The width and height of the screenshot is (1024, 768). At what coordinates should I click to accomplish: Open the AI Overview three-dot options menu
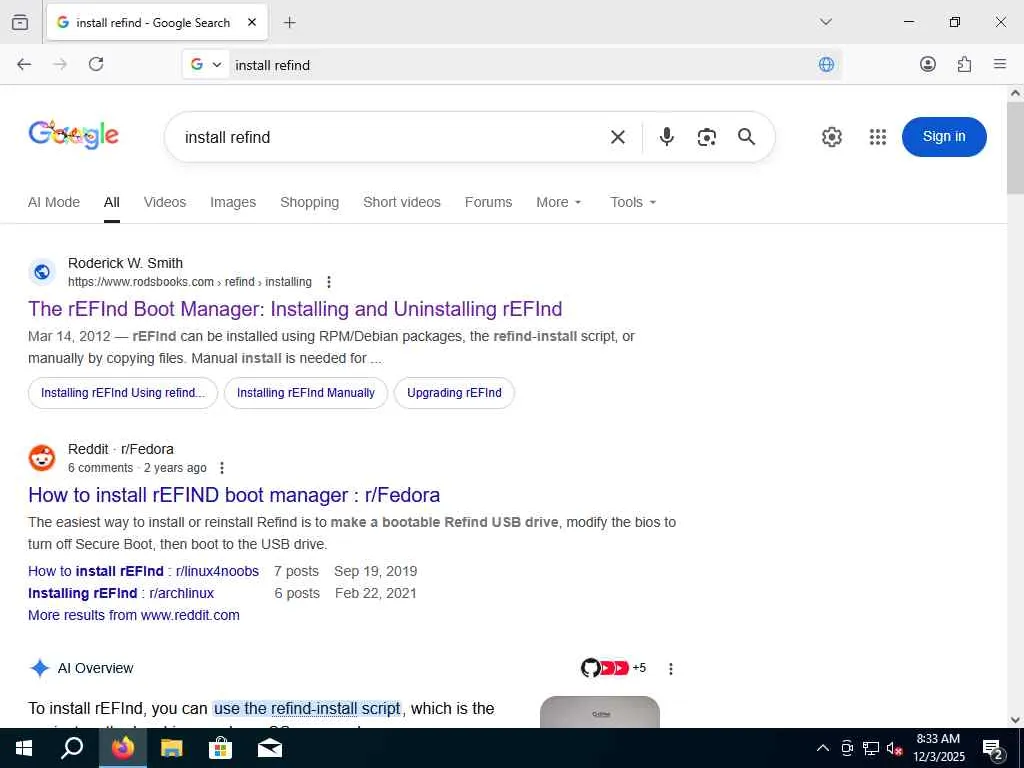[x=671, y=669]
